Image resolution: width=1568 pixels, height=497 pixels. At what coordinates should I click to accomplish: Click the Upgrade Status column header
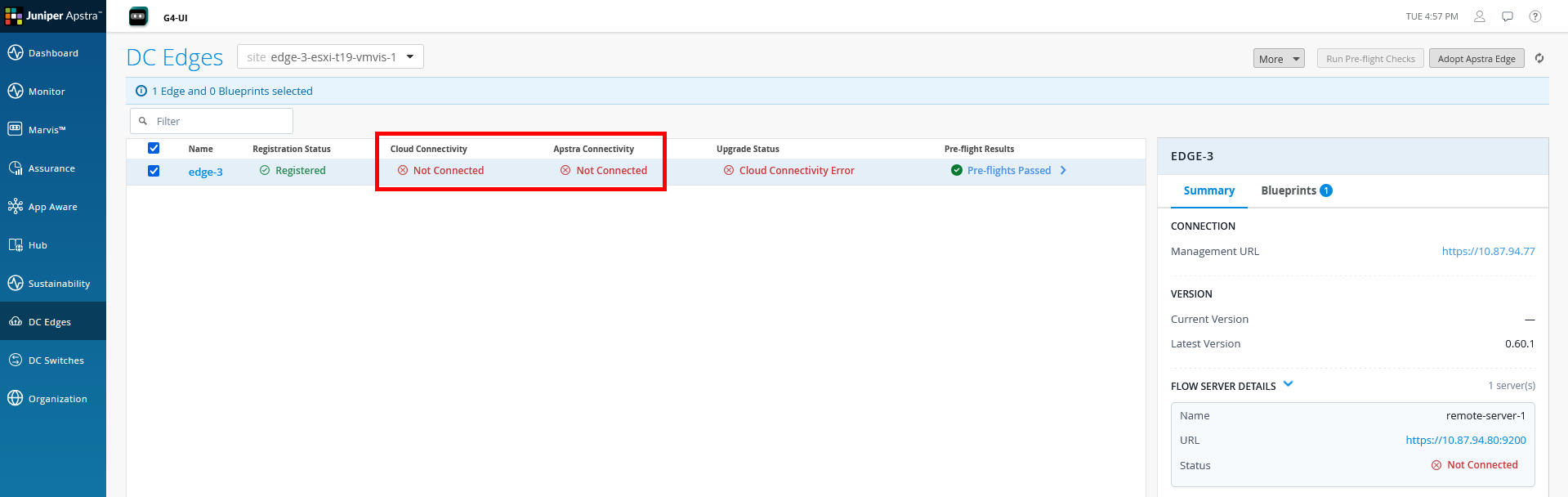[x=748, y=149]
